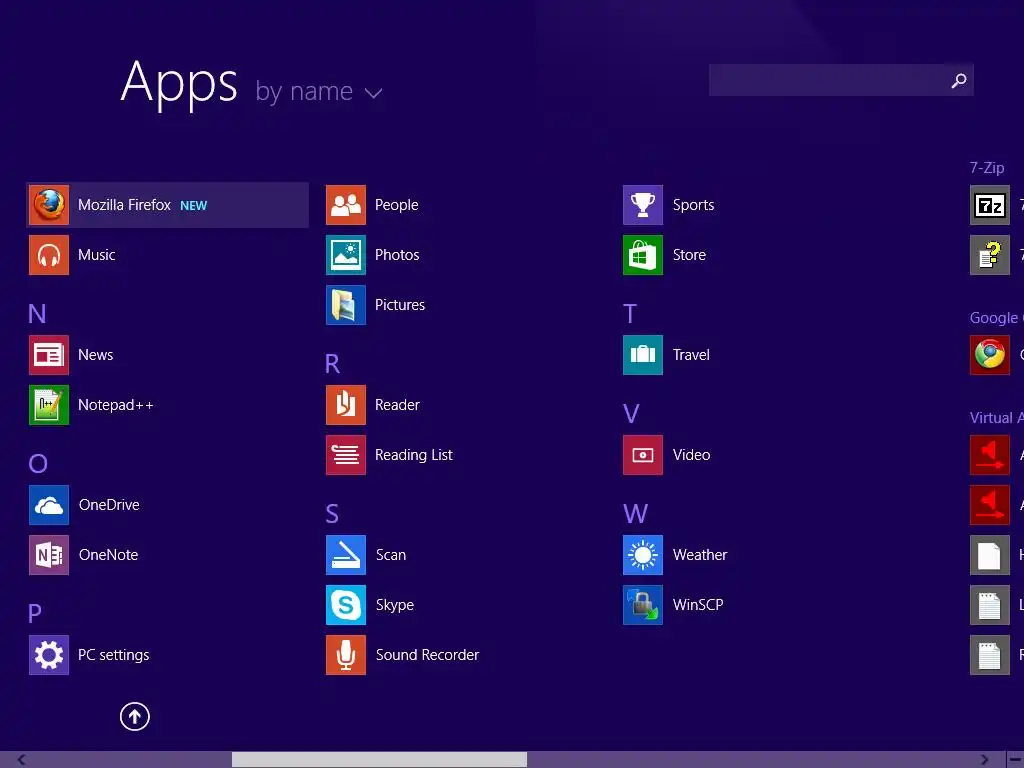Click the 'OneDrive' label text
Viewport: 1024px width, 768px height.
point(109,505)
